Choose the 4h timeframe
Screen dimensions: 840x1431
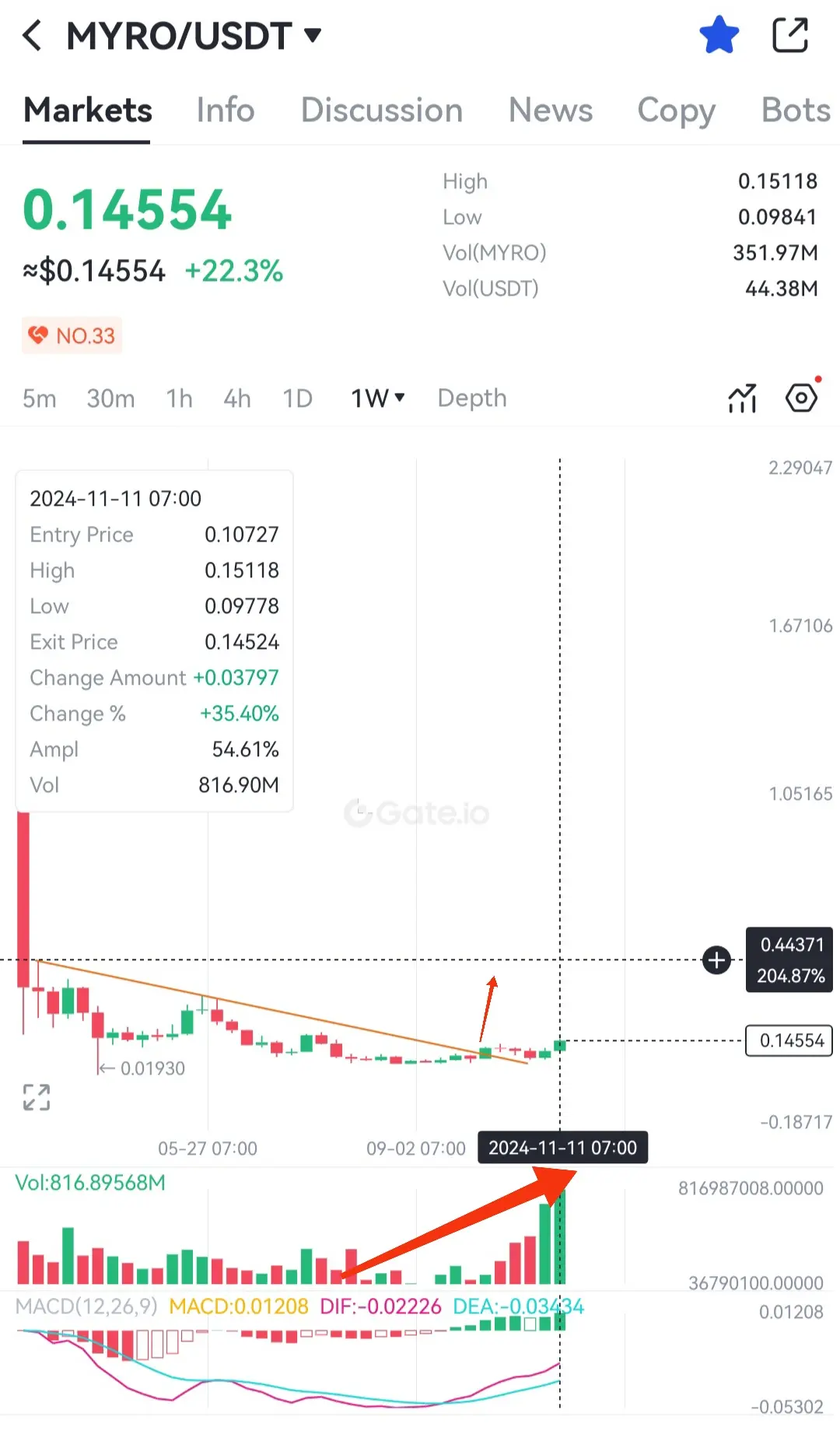237,398
